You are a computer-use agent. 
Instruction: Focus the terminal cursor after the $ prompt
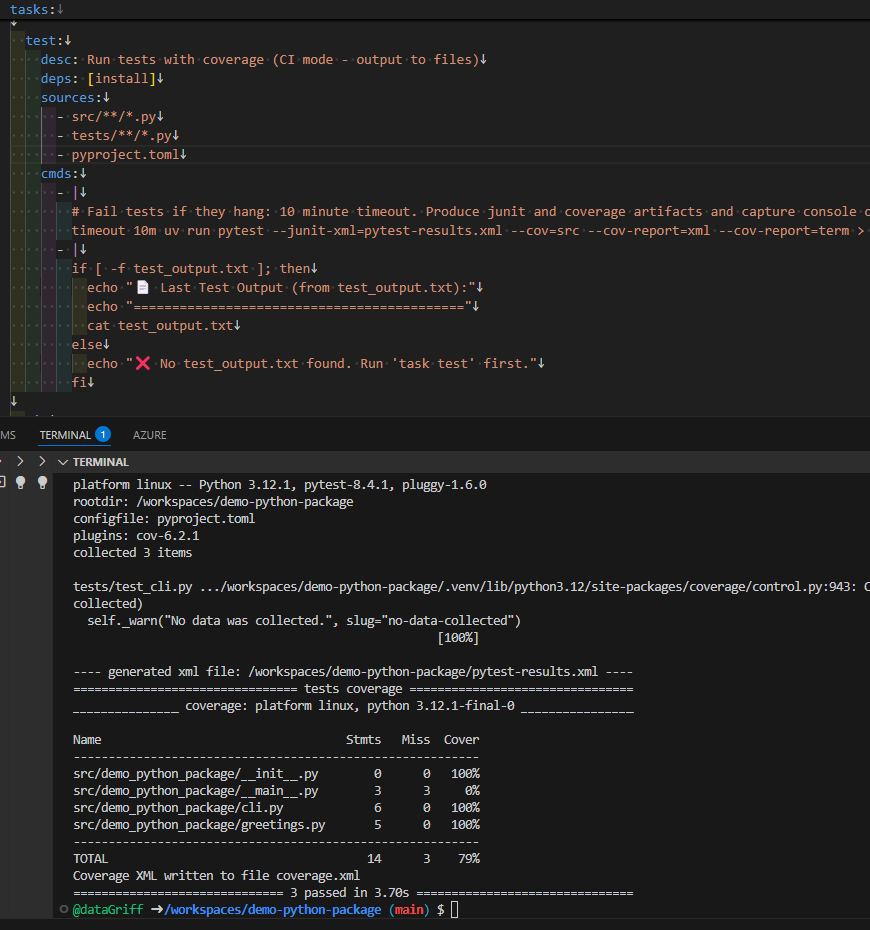(454, 909)
